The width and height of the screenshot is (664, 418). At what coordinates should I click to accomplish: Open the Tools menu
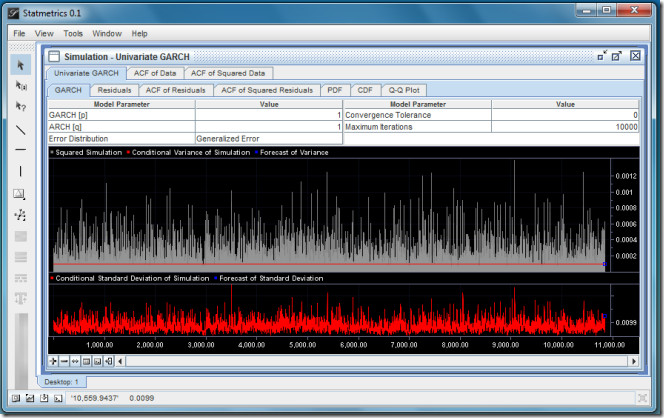73,33
